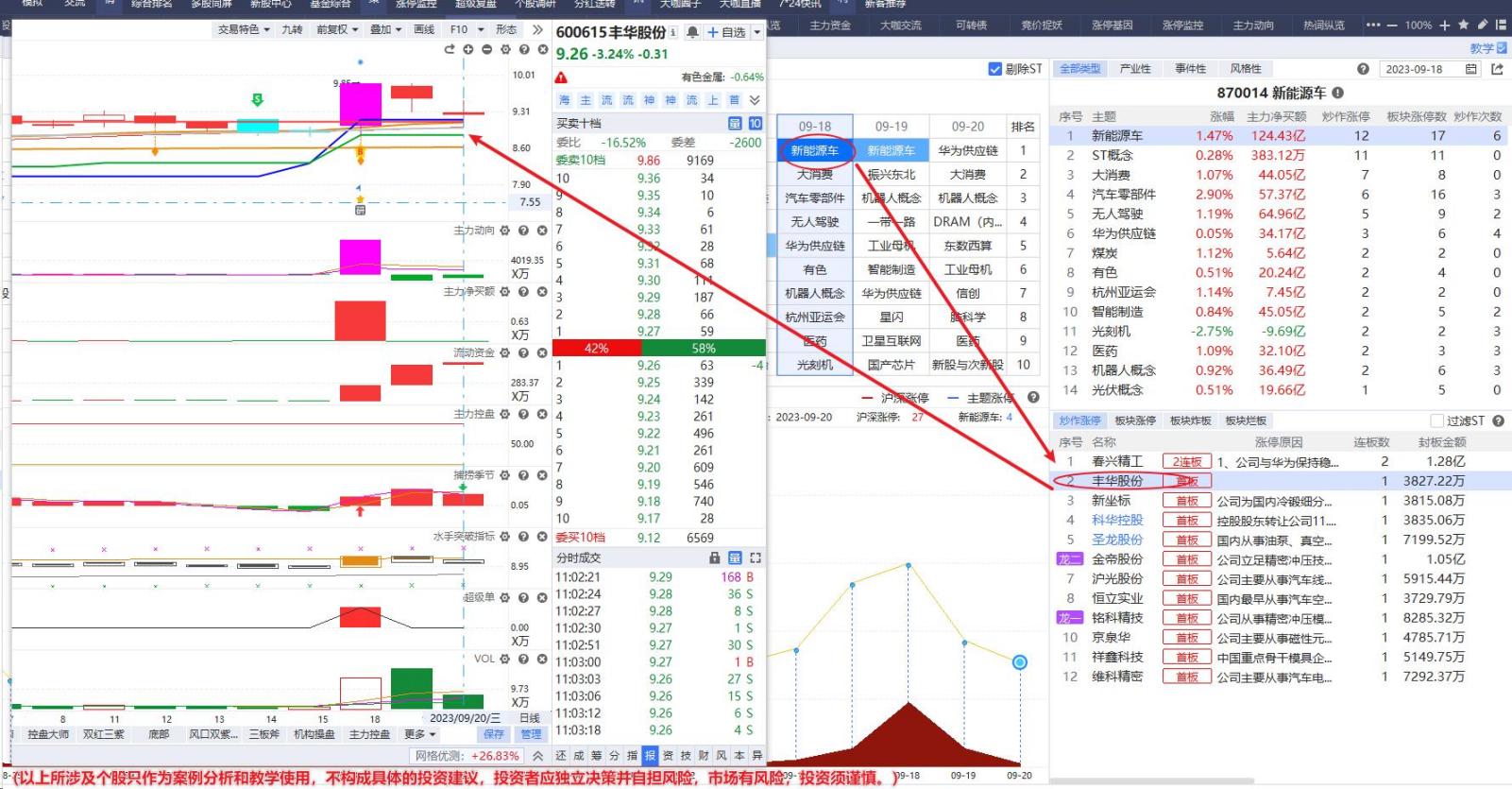Select the 09-19 date column header
This screenshot has width=1512, height=789.
tap(891, 127)
